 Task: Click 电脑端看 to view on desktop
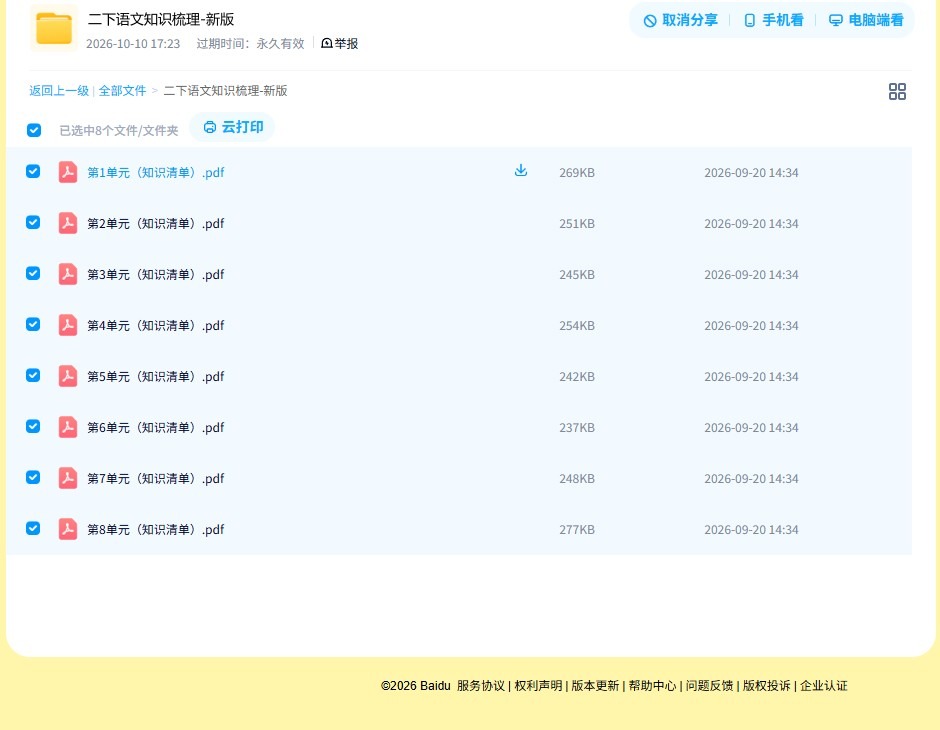pyautogui.click(x=866, y=20)
